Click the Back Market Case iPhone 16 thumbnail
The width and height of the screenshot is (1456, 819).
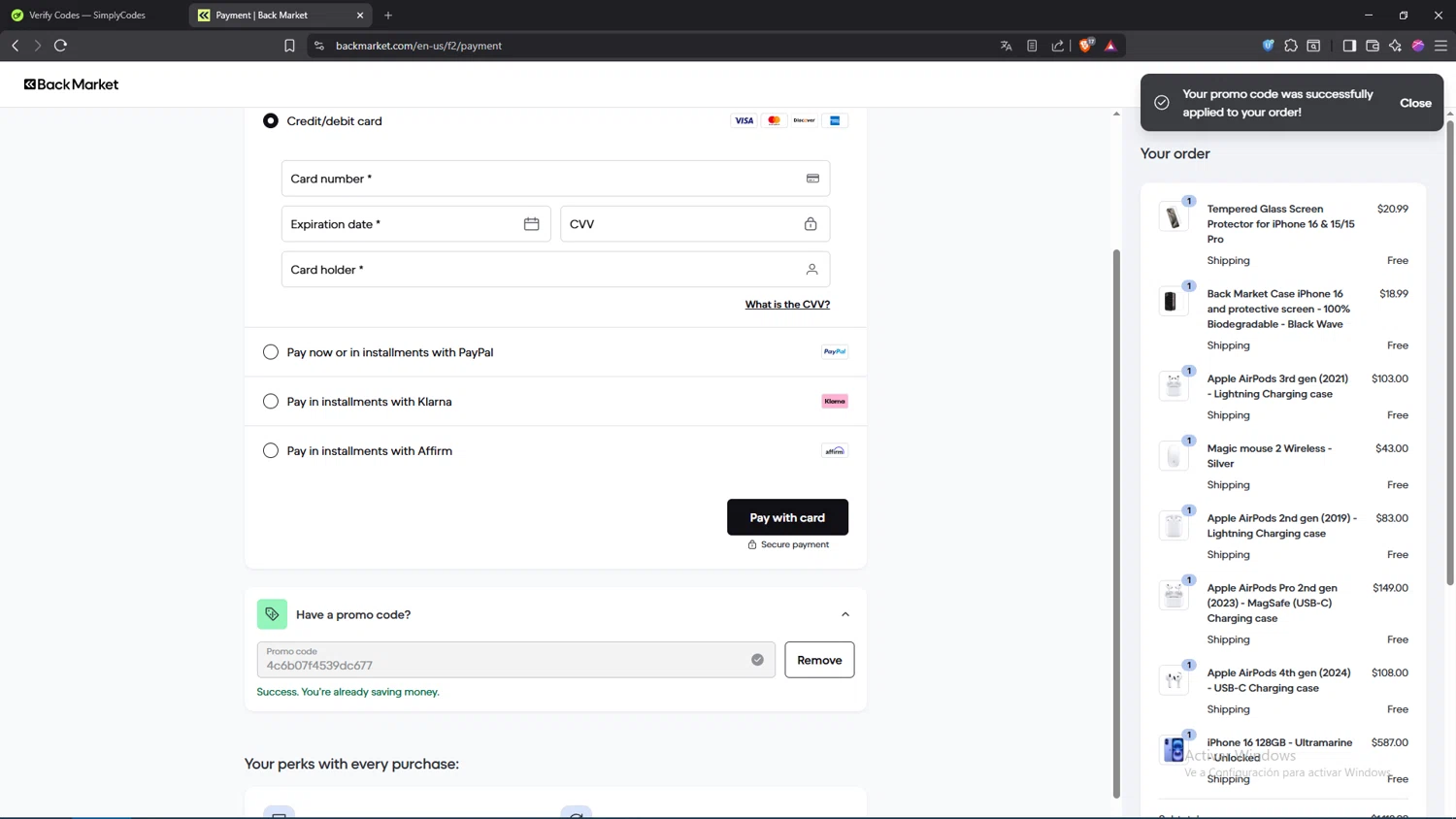tap(1174, 301)
